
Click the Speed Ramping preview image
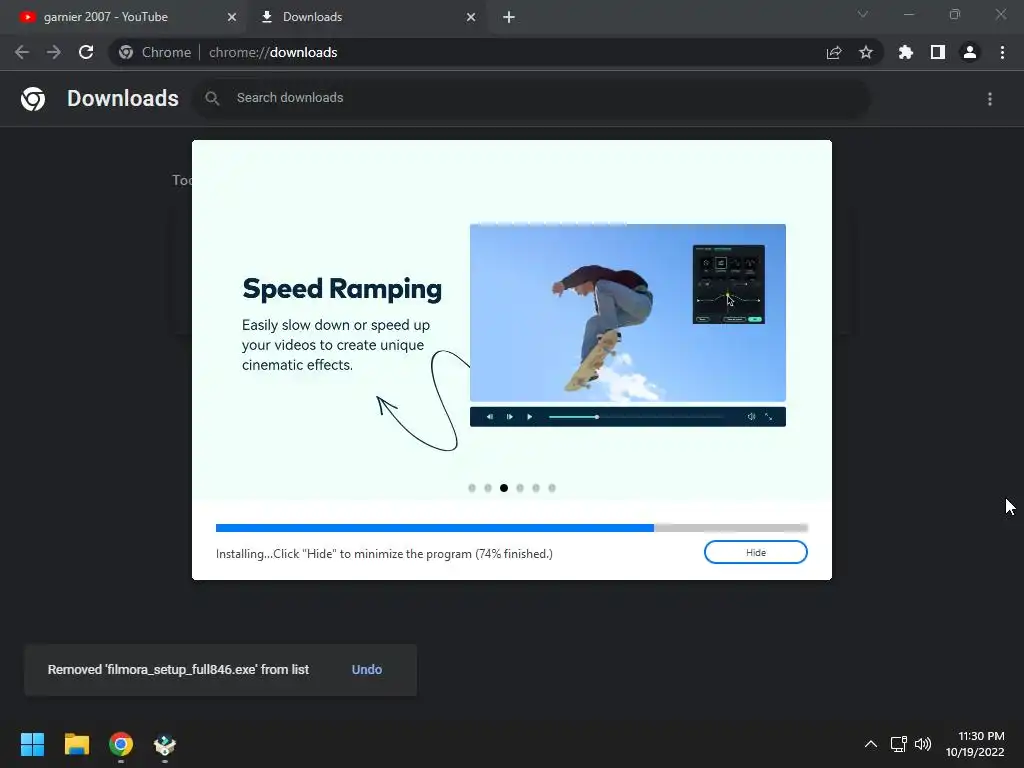pyautogui.click(x=628, y=313)
